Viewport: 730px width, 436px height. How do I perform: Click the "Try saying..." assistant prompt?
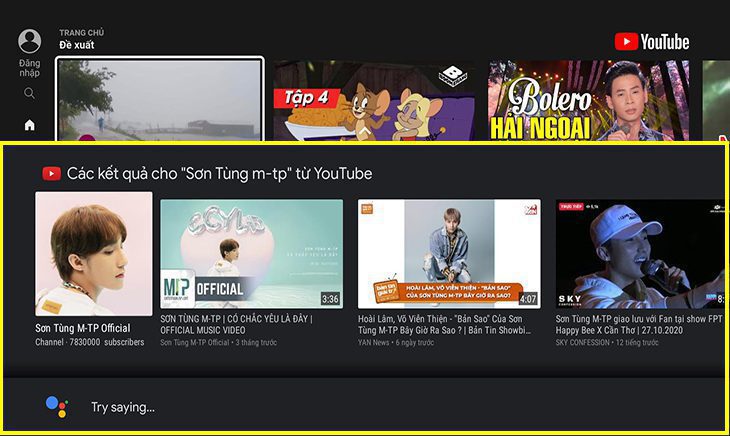(x=123, y=407)
